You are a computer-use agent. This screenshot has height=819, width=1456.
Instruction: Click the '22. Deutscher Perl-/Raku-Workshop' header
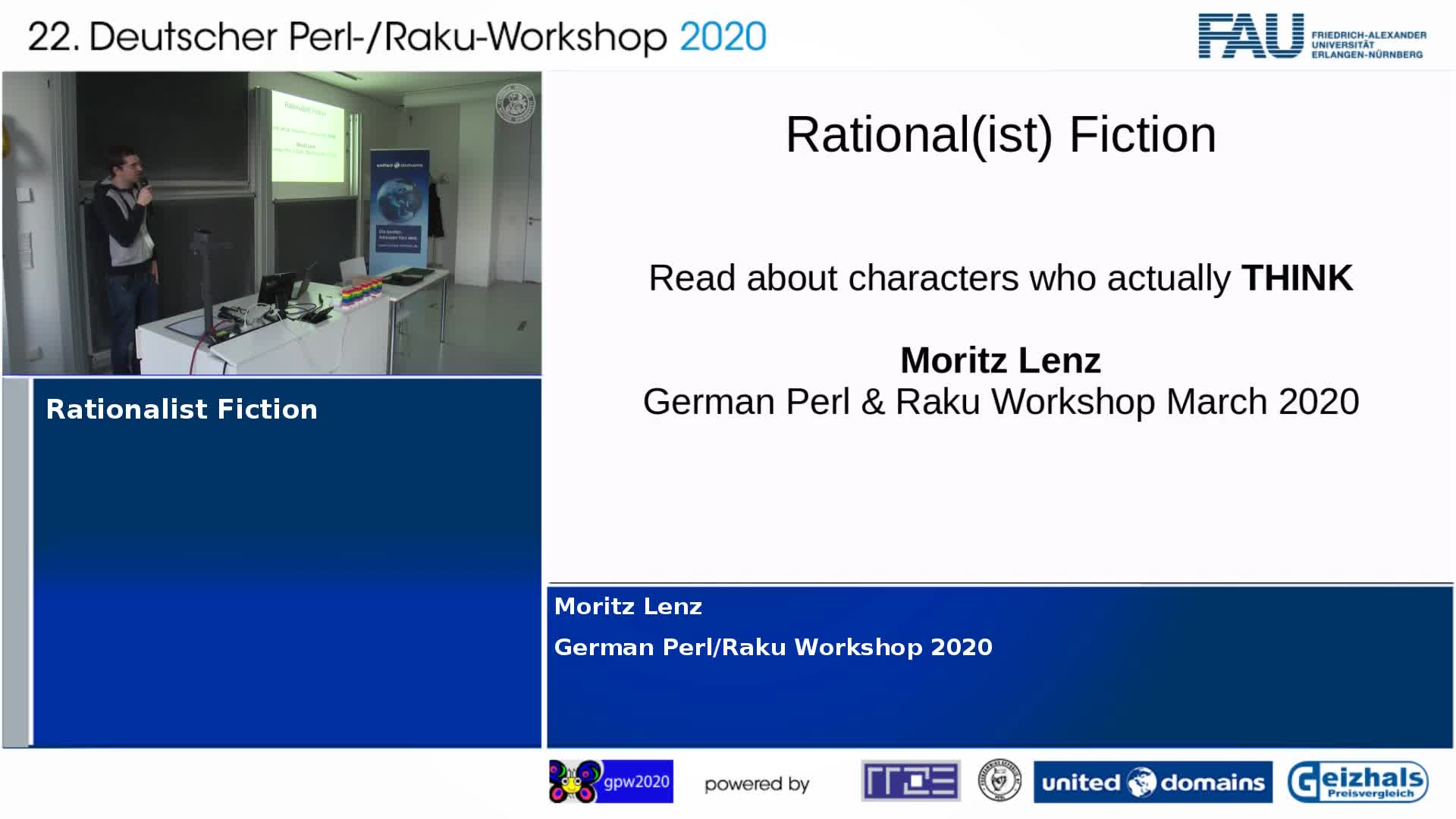347,36
